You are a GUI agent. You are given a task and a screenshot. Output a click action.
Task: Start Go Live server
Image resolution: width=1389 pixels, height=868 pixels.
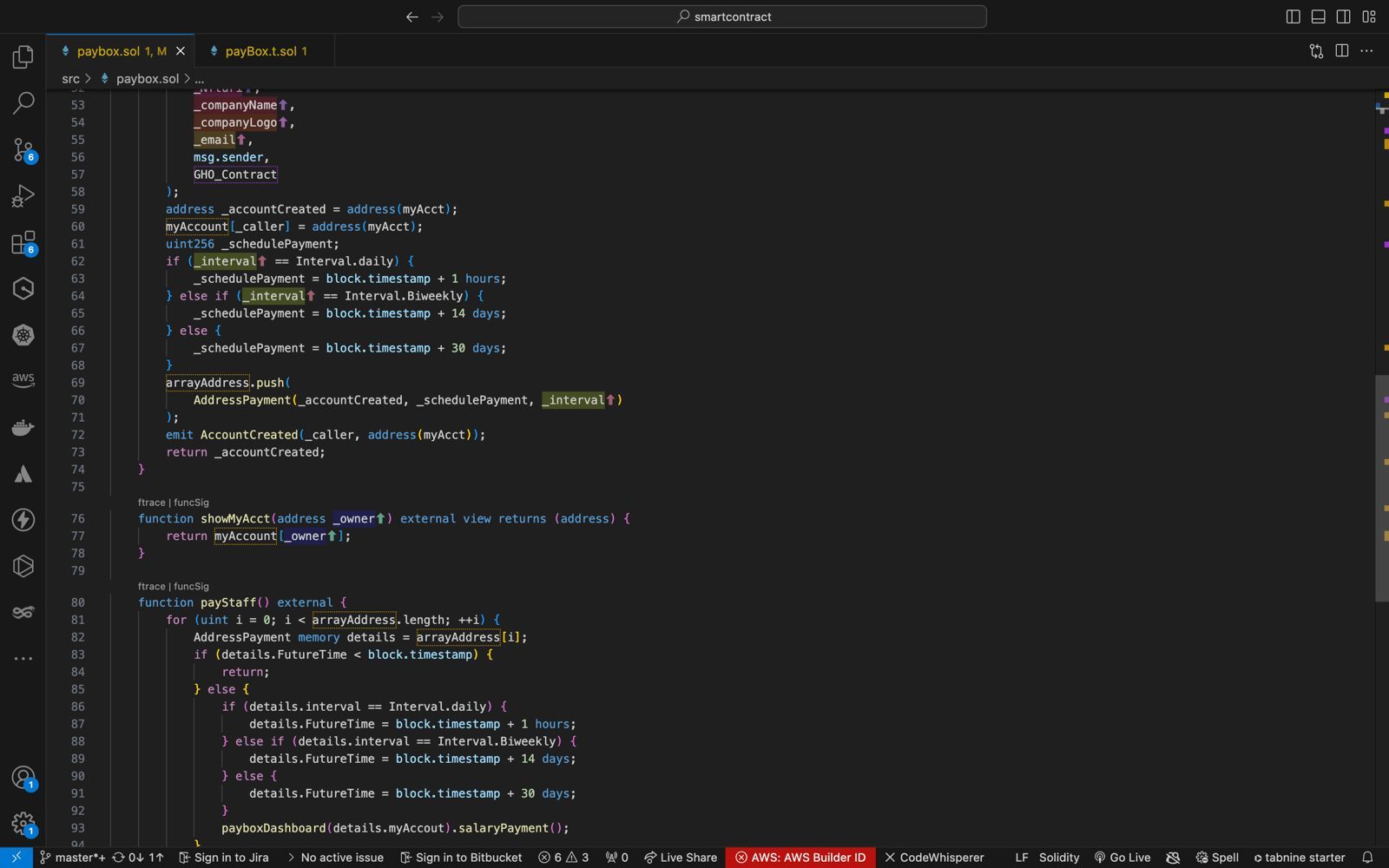tap(1122, 858)
